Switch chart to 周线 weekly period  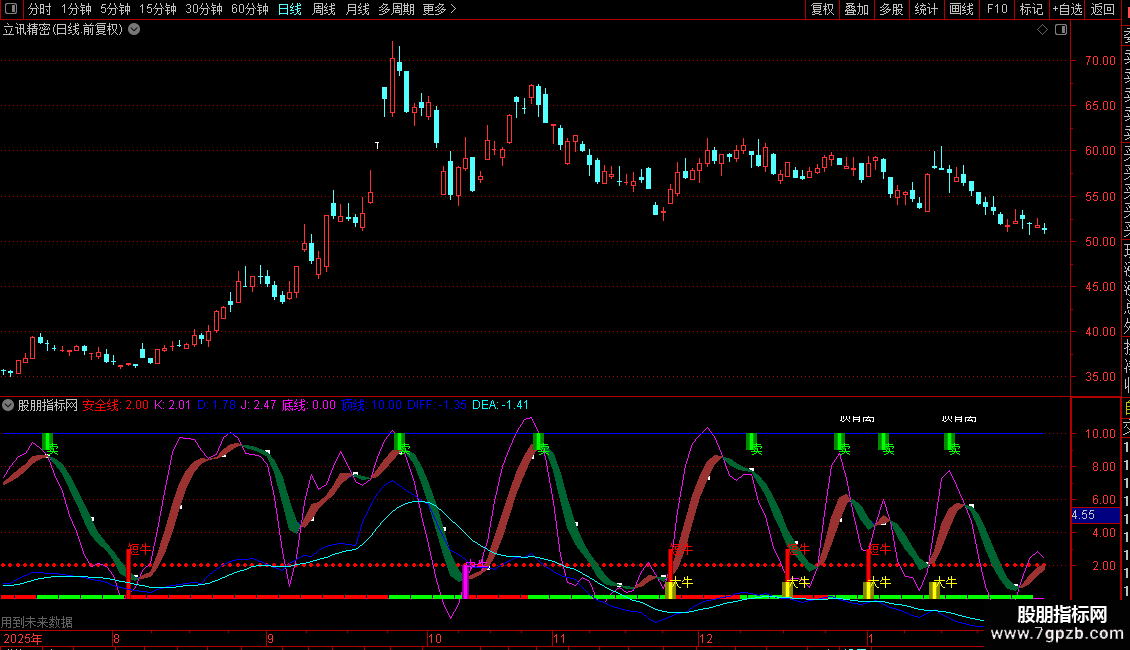click(x=324, y=9)
